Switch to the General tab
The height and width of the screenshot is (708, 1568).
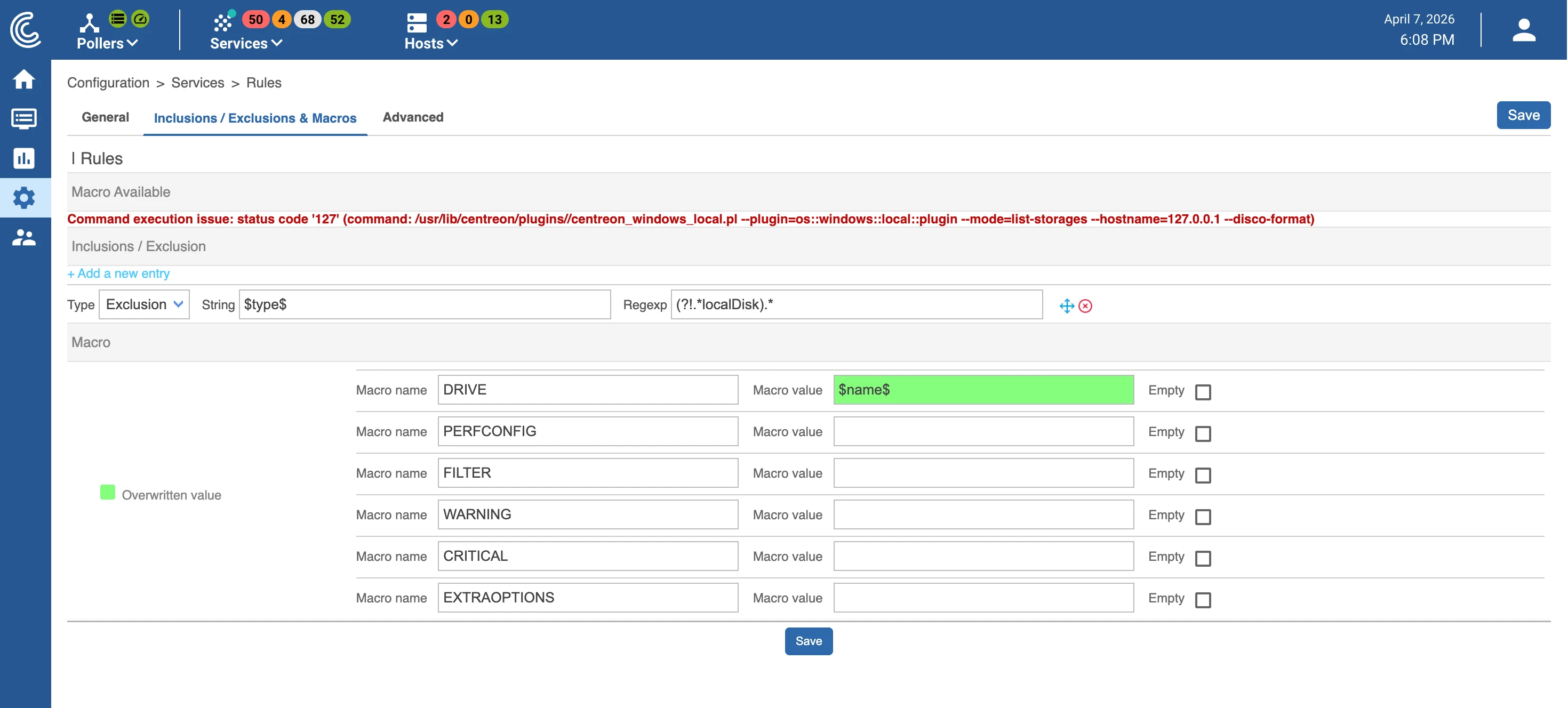[x=105, y=117]
